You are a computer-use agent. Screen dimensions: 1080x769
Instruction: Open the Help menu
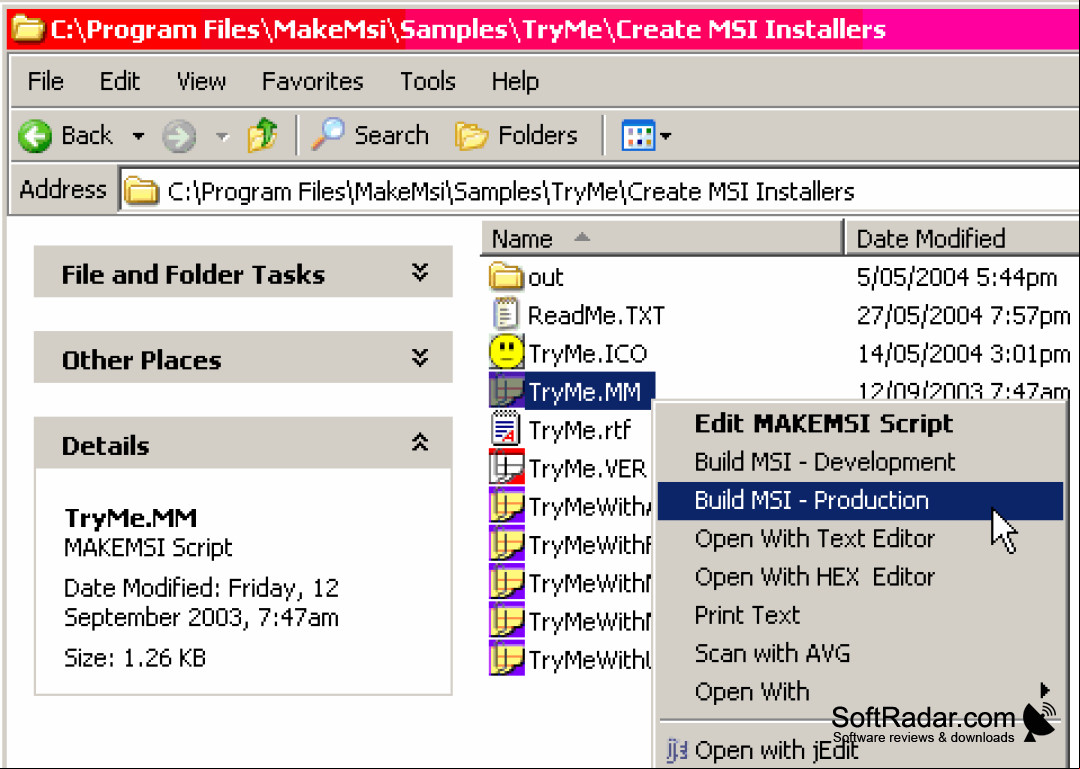pyautogui.click(x=515, y=81)
